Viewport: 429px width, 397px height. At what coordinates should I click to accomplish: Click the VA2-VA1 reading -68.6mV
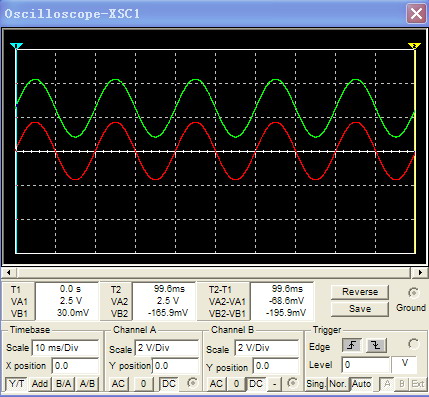coord(286,301)
